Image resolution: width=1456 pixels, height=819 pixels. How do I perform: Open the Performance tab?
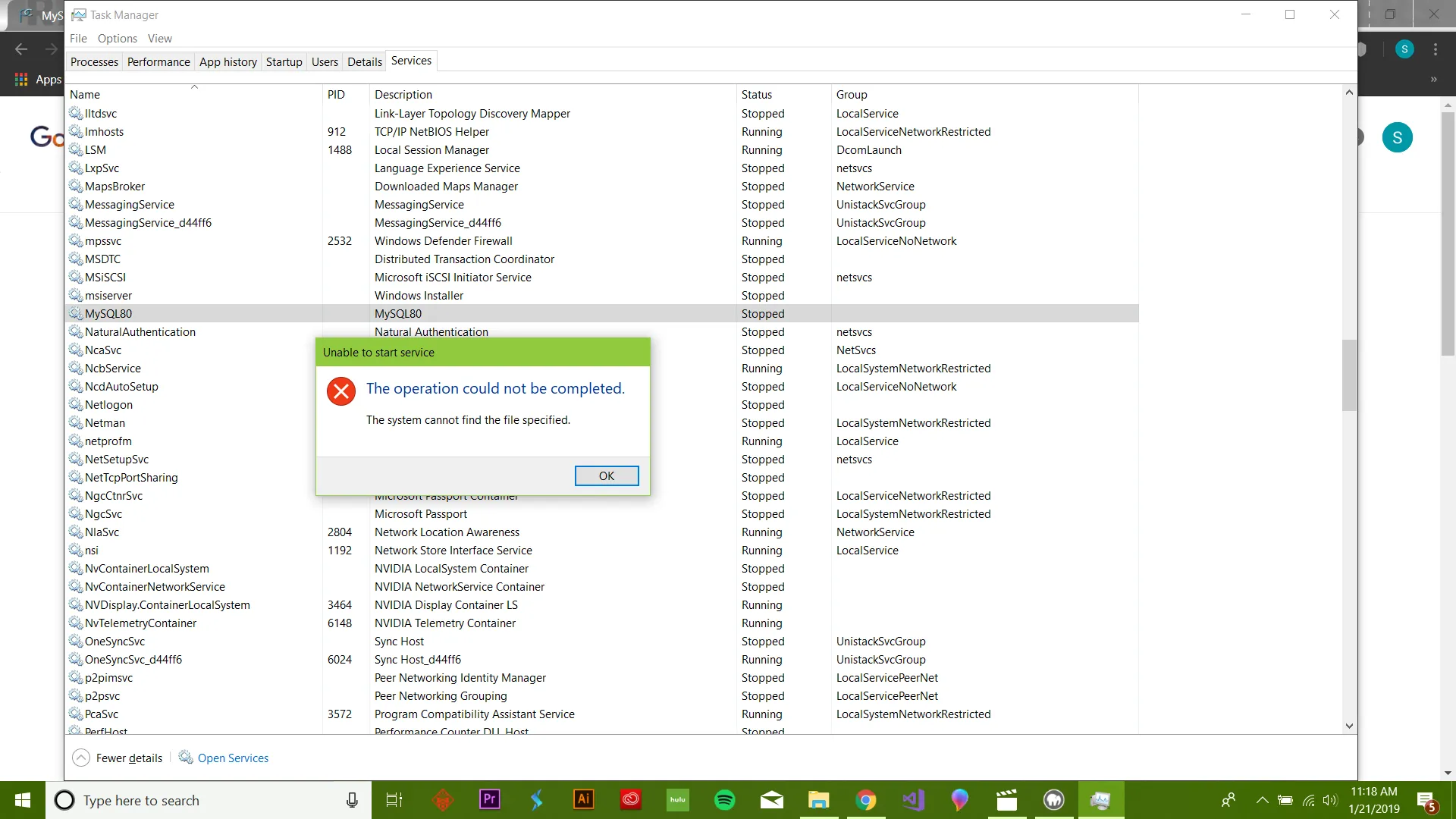click(158, 61)
